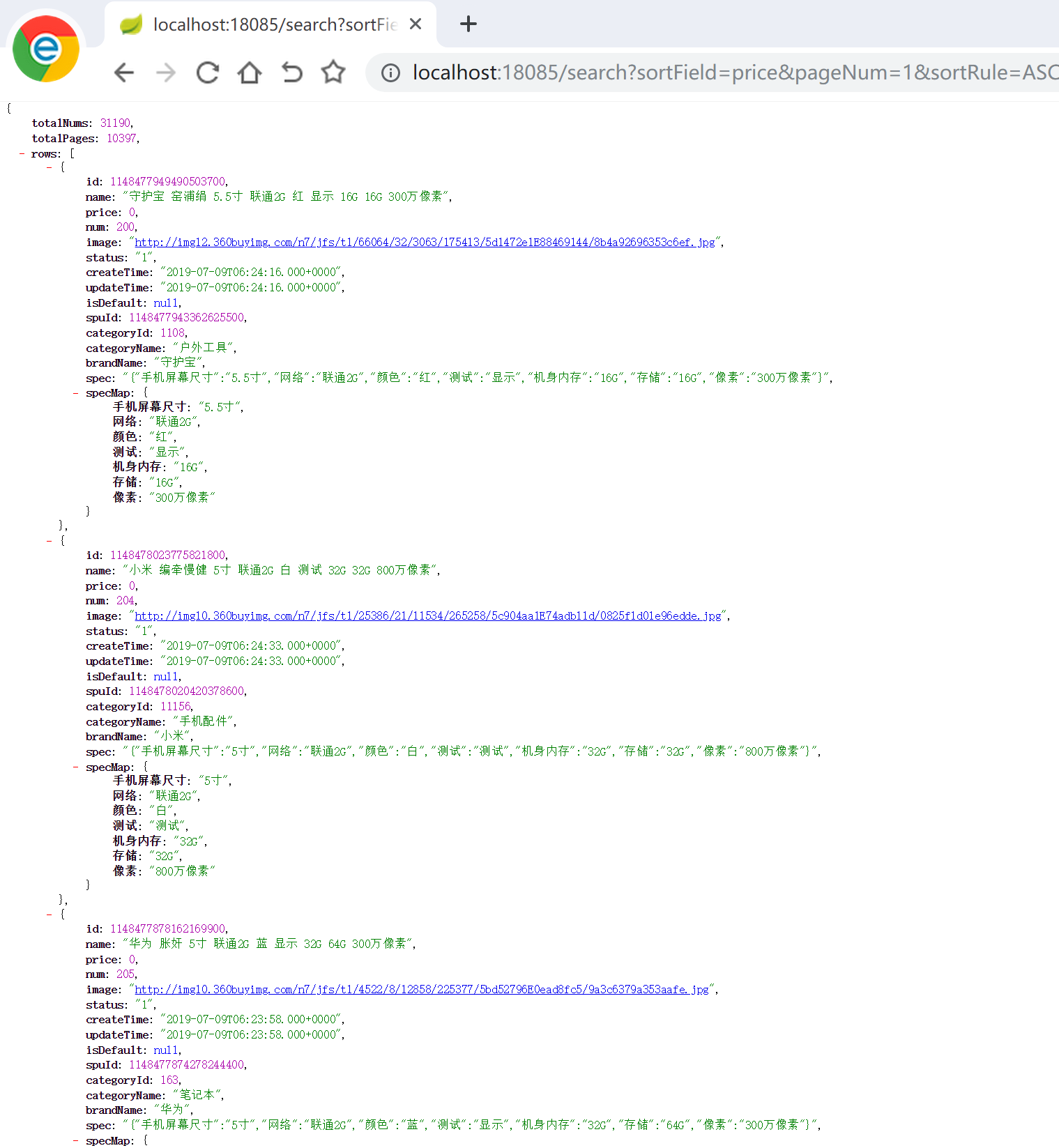
Task: Collapse second row object (id 1148478023775821800)
Action: tap(49, 541)
